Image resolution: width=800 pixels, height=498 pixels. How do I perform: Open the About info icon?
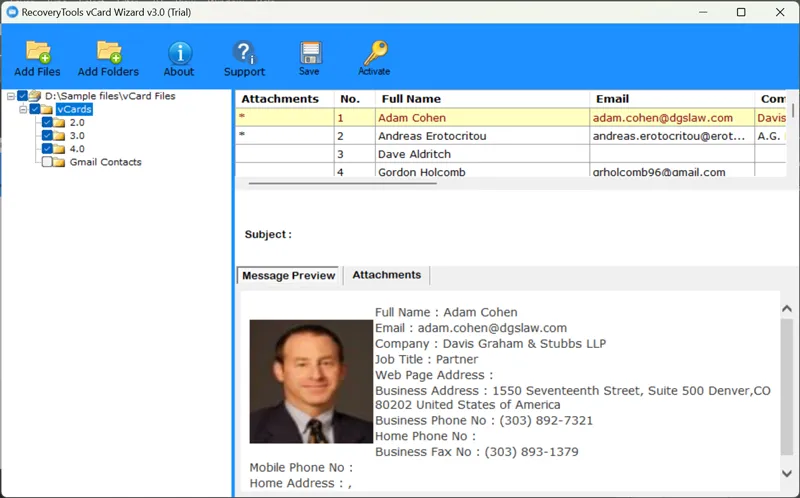tap(179, 53)
